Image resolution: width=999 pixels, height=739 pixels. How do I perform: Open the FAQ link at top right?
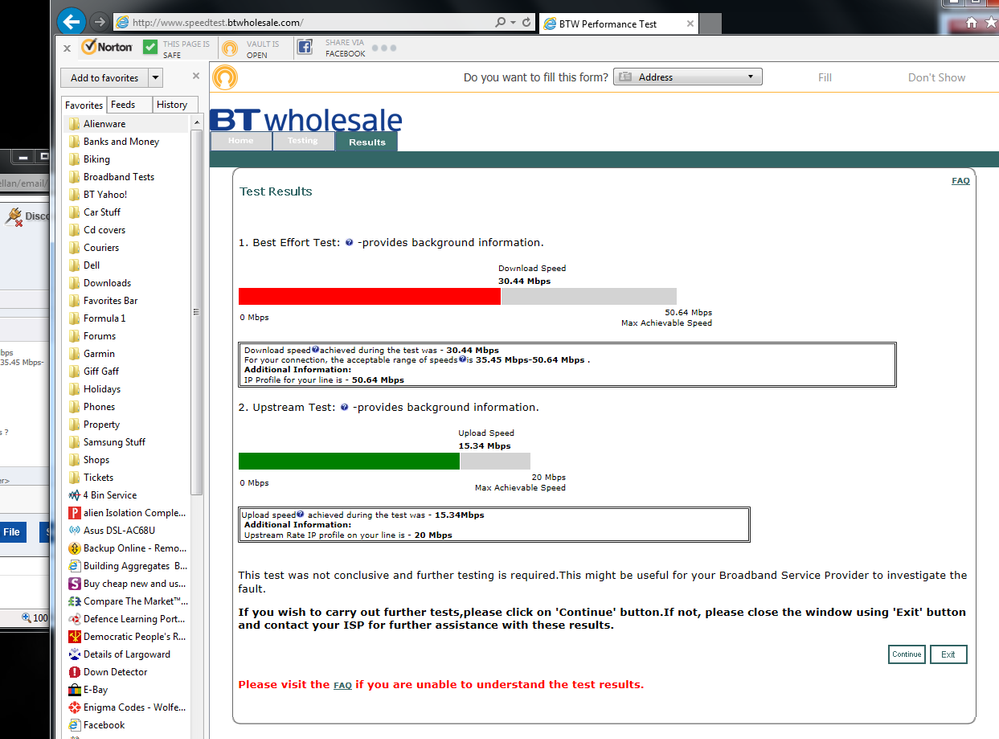coord(960,181)
